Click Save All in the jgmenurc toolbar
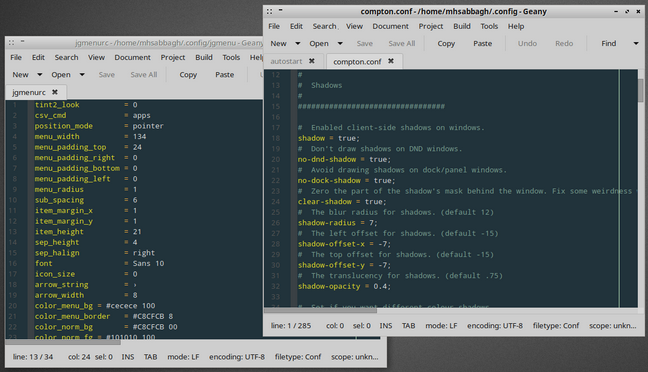The height and width of the screenshot is (372, 648). pos(144,75)
